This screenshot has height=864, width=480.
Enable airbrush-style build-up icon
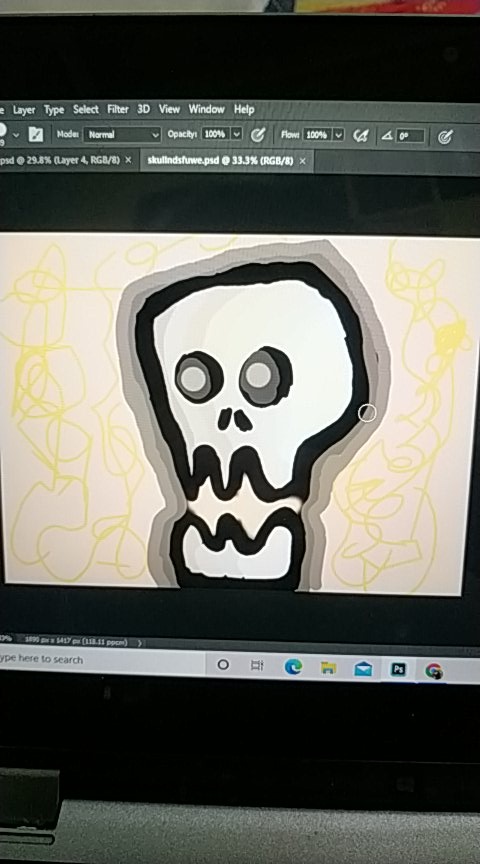[x=360, y=135]
